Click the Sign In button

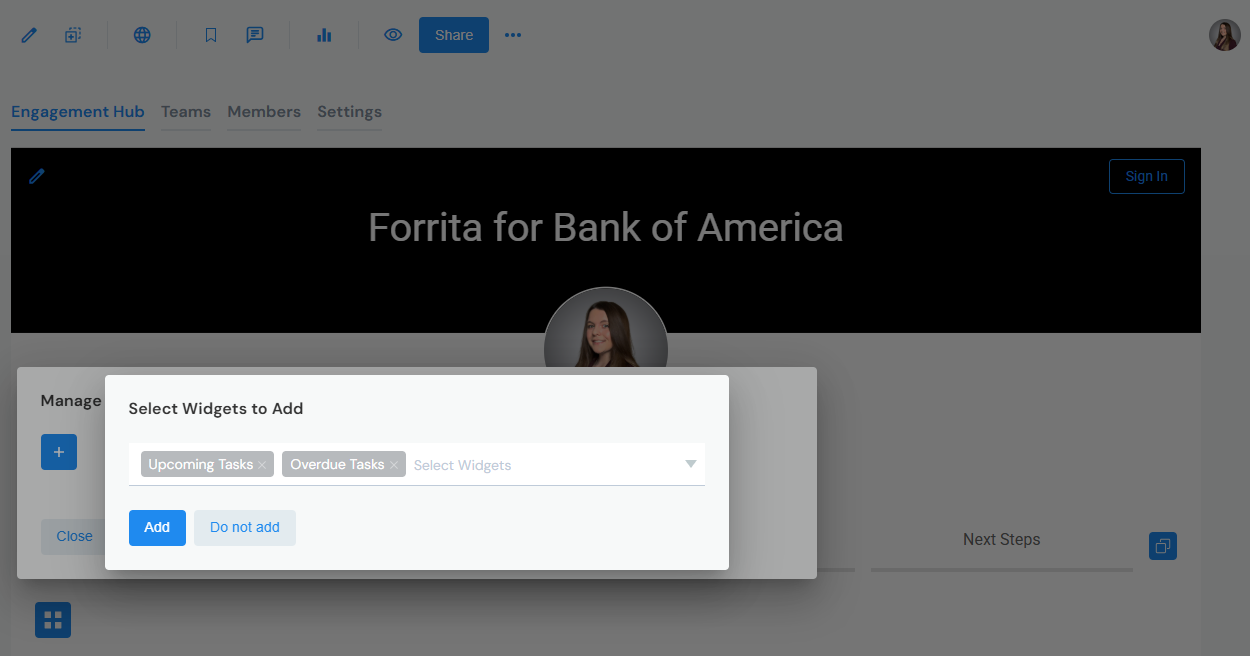(x=1146, y=176)
